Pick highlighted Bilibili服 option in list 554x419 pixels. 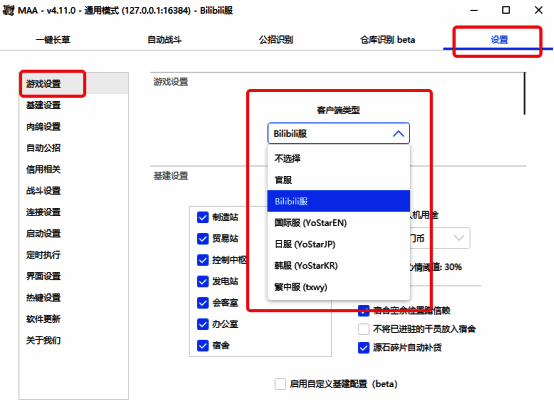point(338,201)
